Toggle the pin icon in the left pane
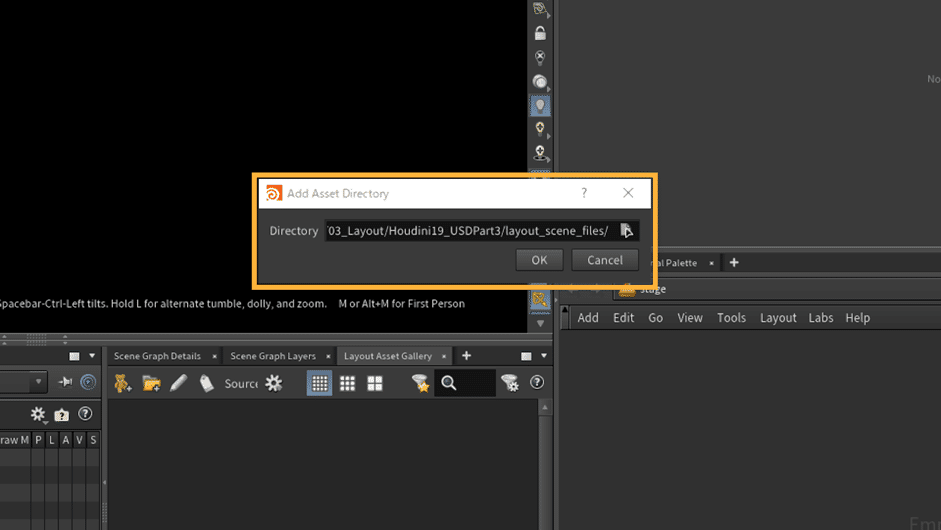 point(65,382)
